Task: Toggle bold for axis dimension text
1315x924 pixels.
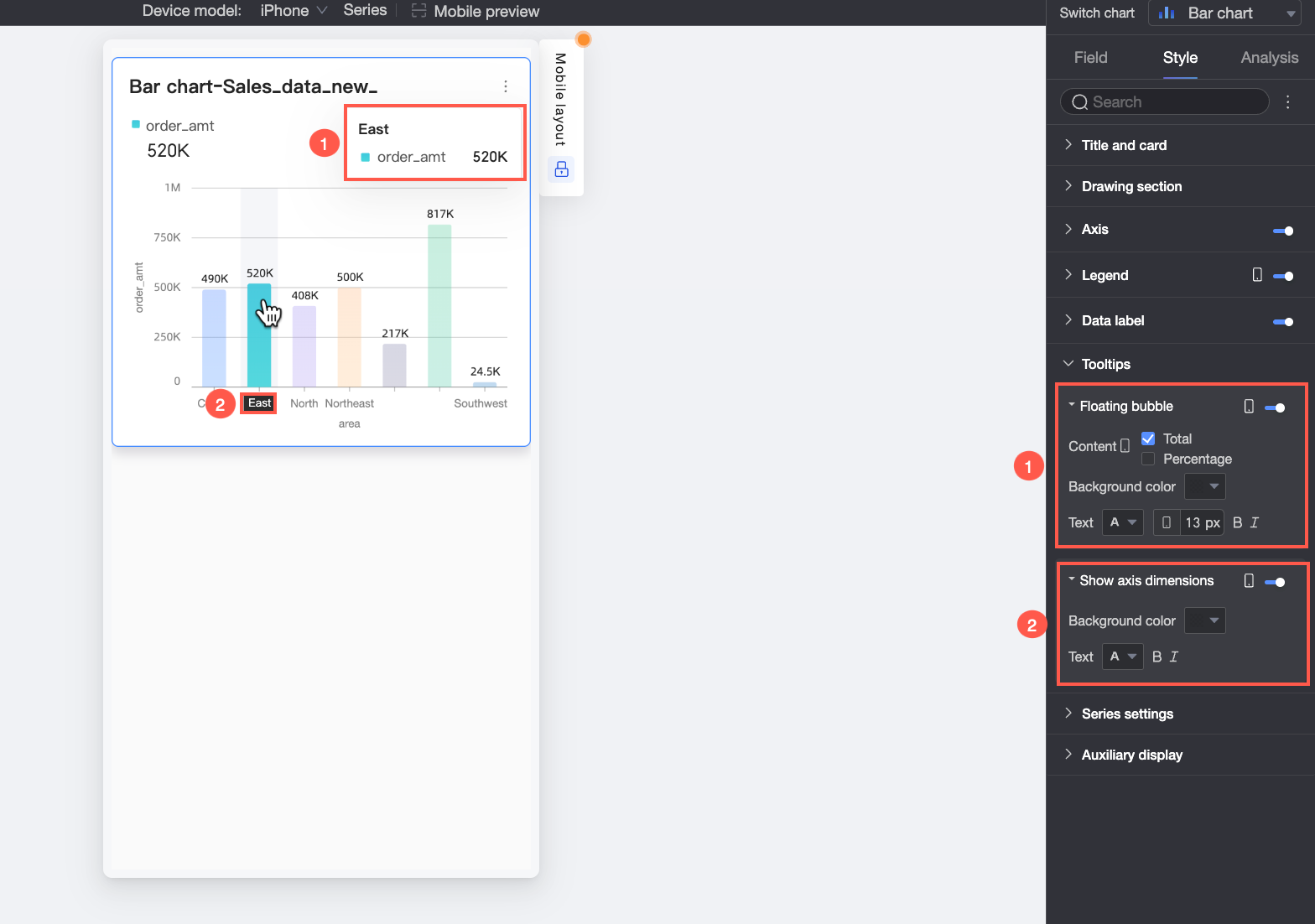Action: tap(1156, 657)
